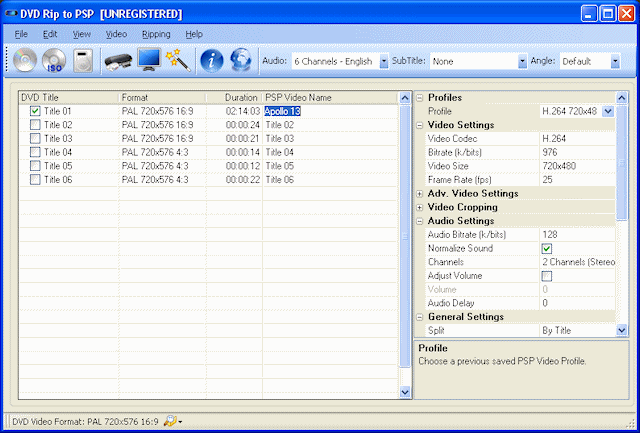Screen dimensions: 640x433
Task: Open DVD disc toolbar icon
Action: pyautogui.click(x=25, y=61)
